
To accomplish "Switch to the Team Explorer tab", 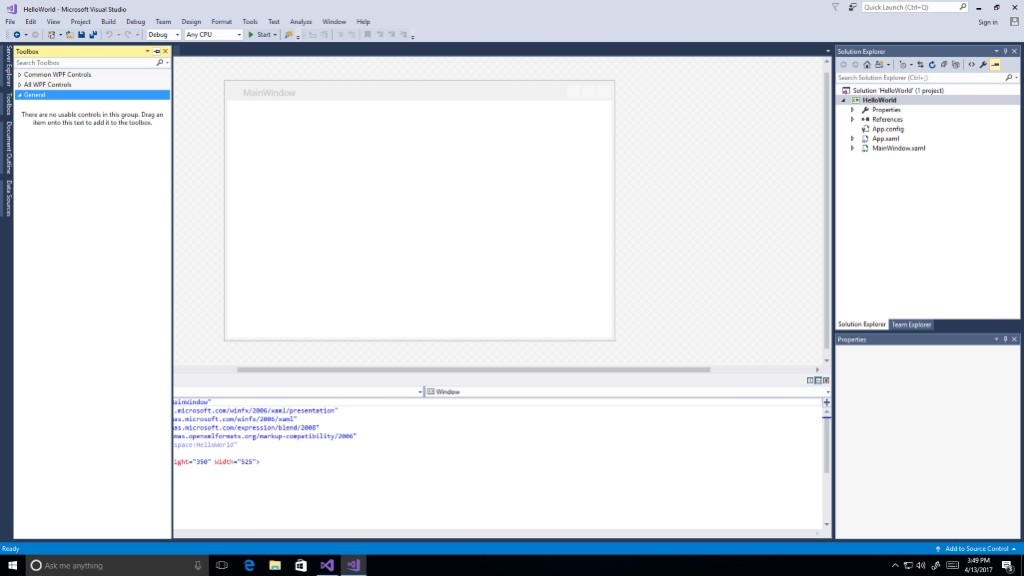I will pyautogui.click(x=911, y=325).
